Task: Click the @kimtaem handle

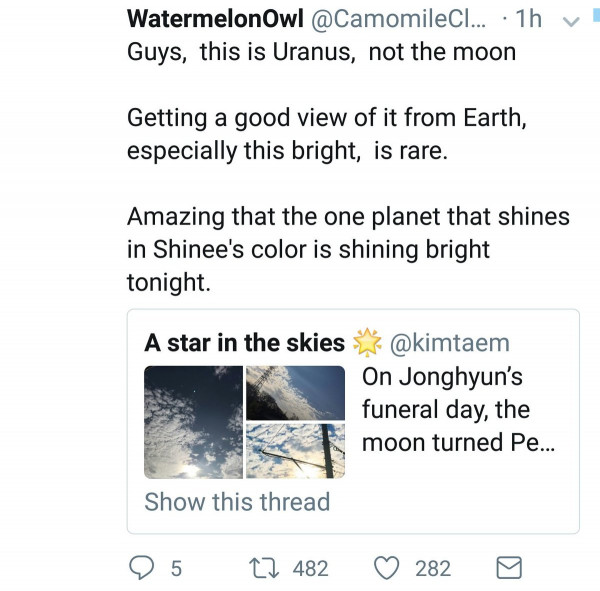Action: click(x=449, y=343)
